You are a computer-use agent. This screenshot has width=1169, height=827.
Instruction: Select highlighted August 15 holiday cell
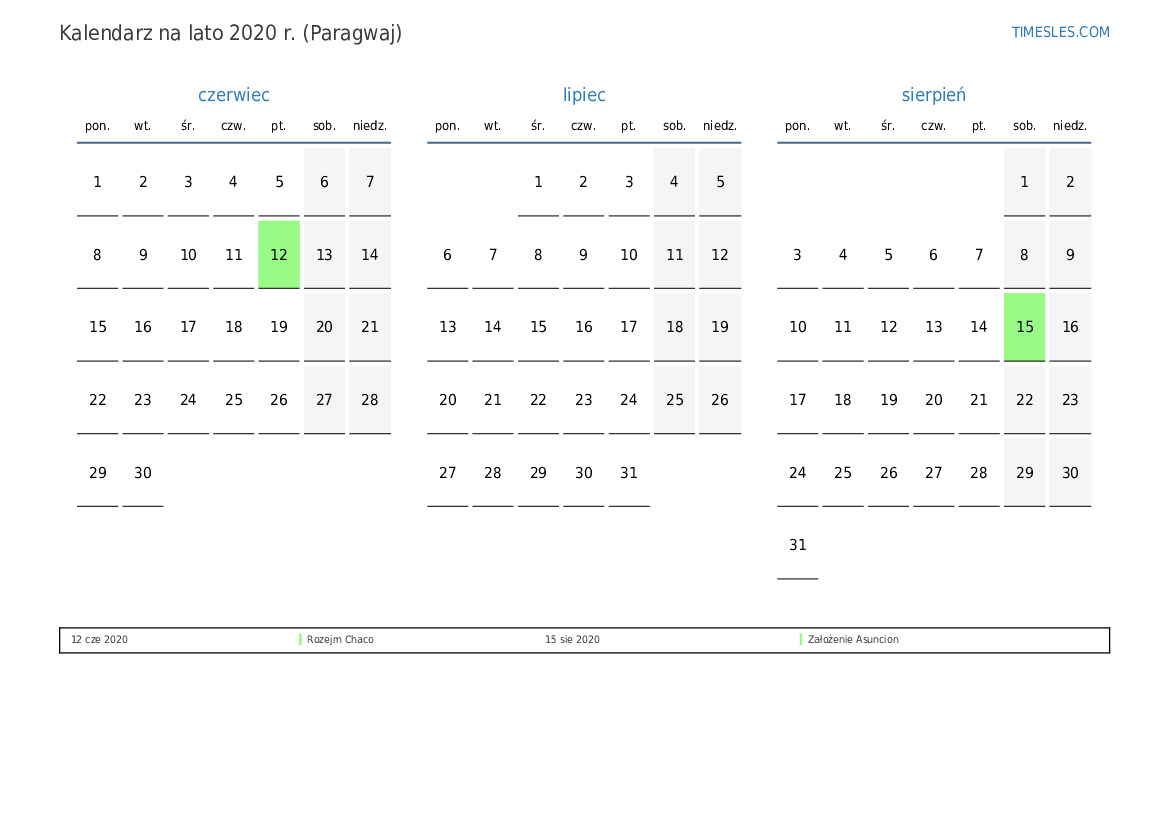1024,327
